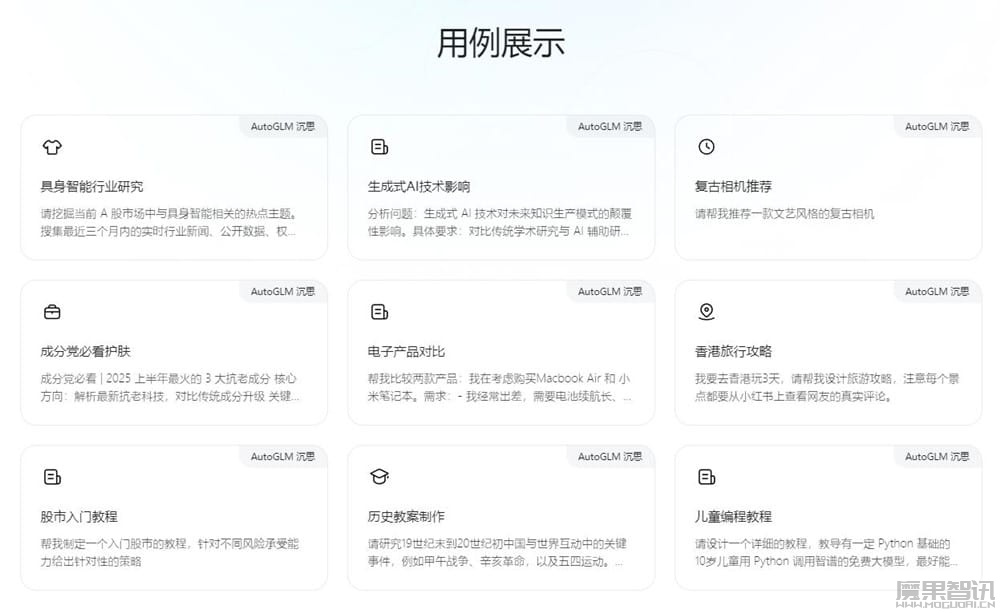
Task: Click AutoGLM 沉思 tag on 股市入门教程 card
Action: (283, 457)
